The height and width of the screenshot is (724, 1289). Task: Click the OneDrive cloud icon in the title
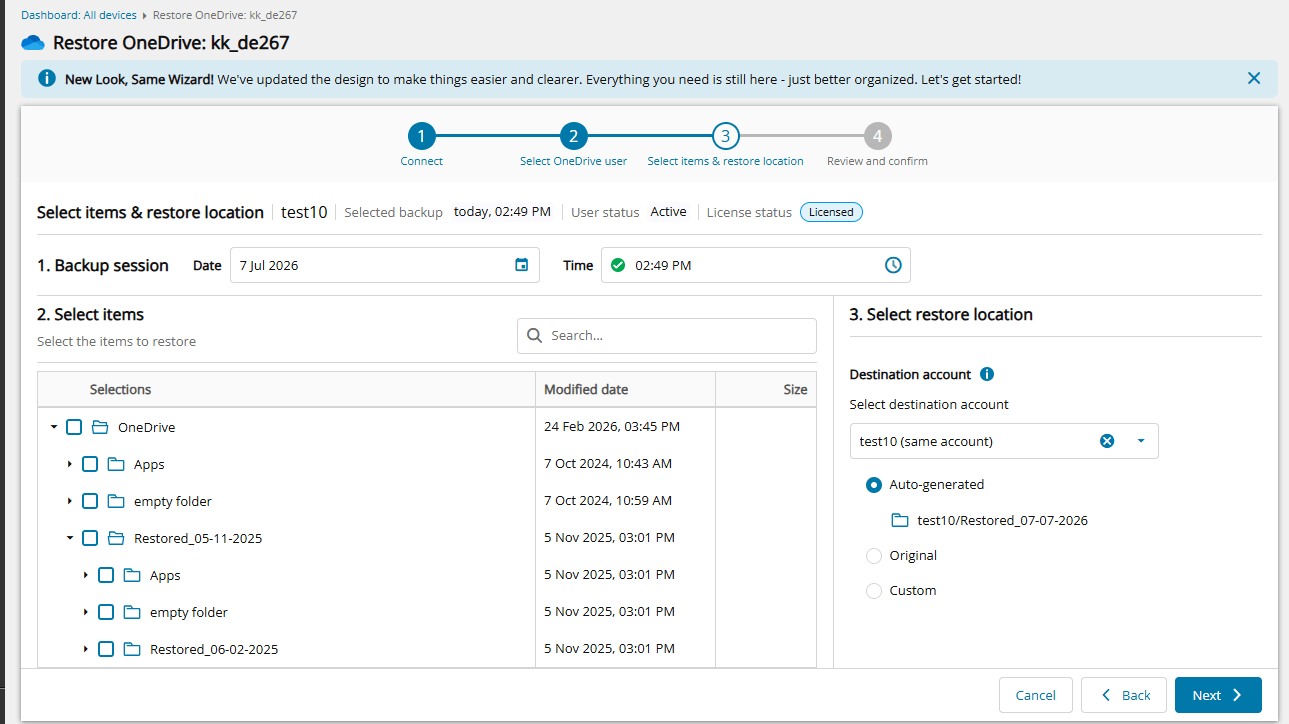click(33, 43)
